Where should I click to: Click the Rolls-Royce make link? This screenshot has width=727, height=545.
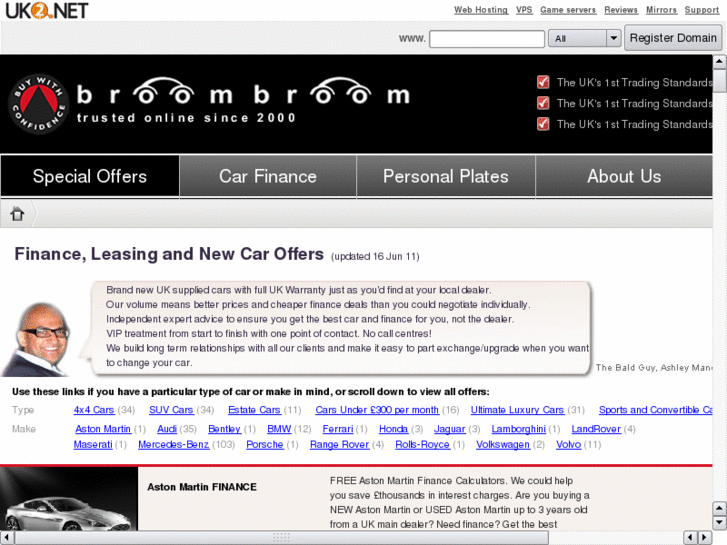[422, 444]
